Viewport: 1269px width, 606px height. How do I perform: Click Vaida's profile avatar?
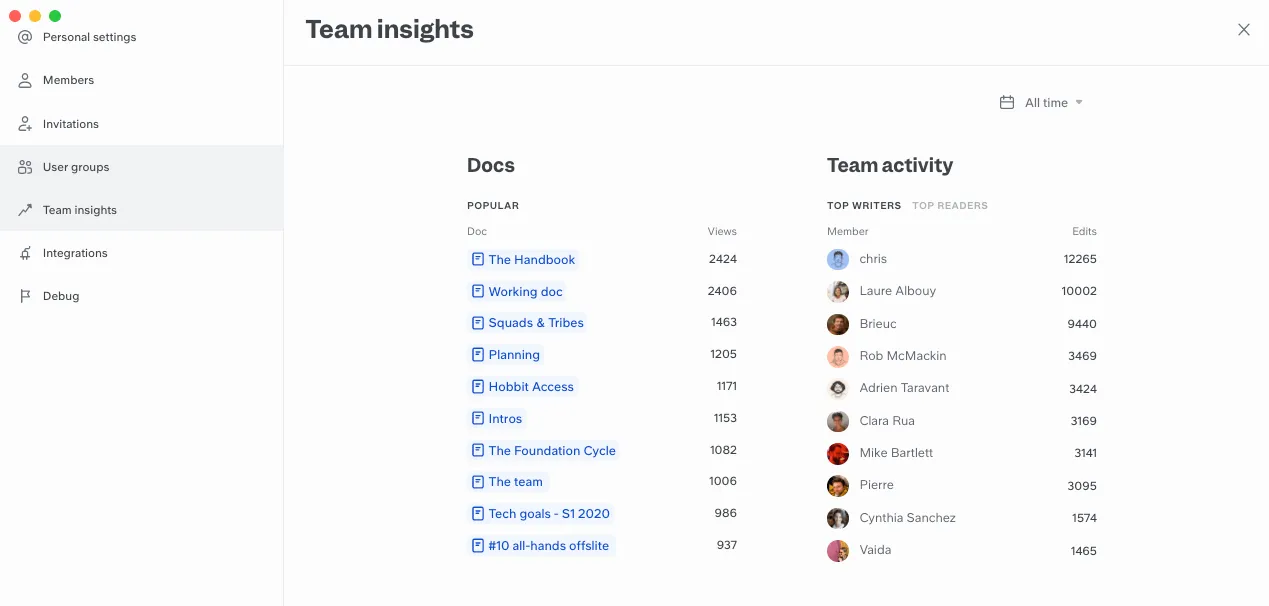[x=838, y=550]
